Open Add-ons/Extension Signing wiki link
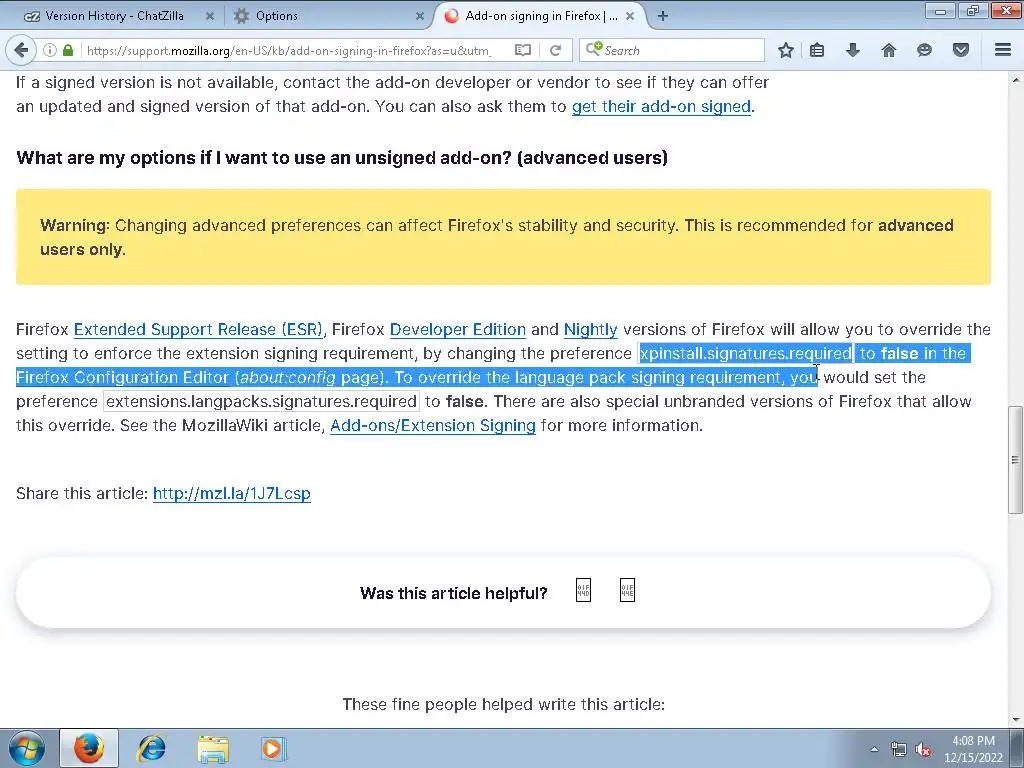This screenshot has height=768, width=1024. (433, 425)
